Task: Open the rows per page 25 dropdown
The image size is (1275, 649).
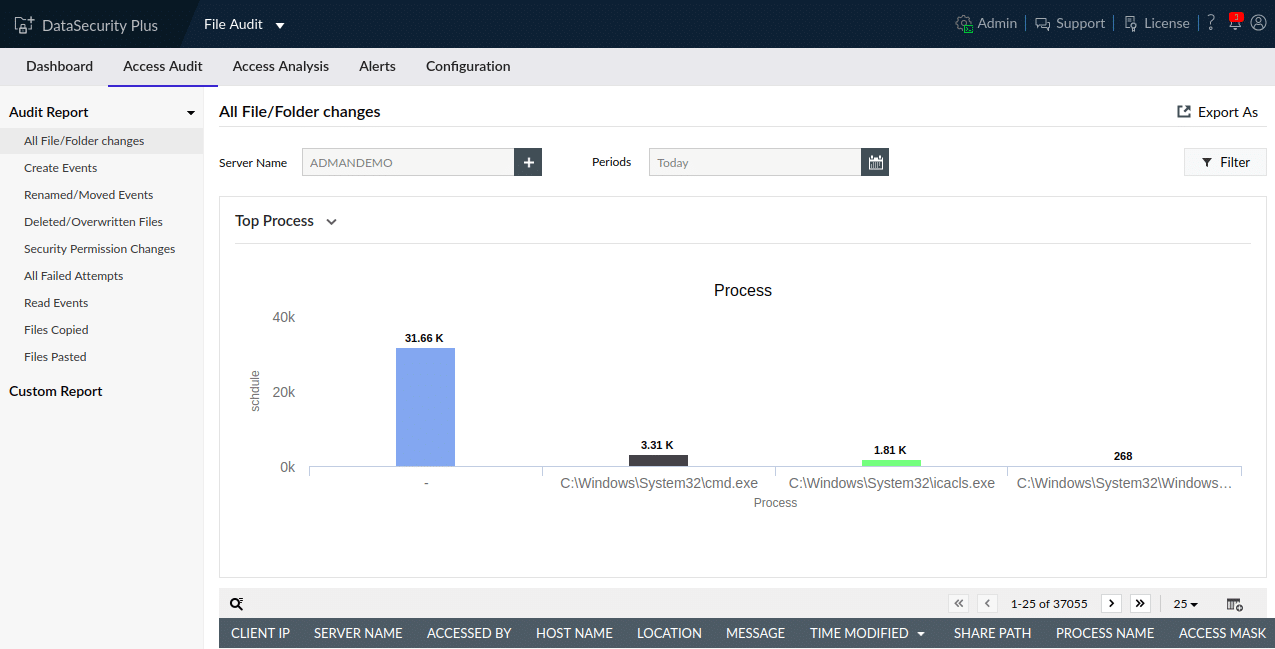Action: pyautogui.click(x=1186, y=604)
